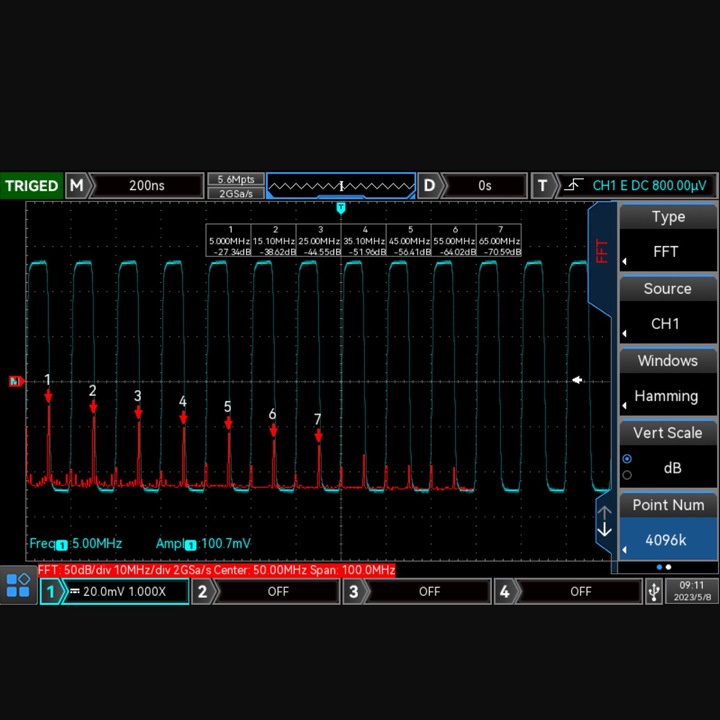Click peak table cell 15.10MHz
The image size is (720, 720).
point(274,241)
